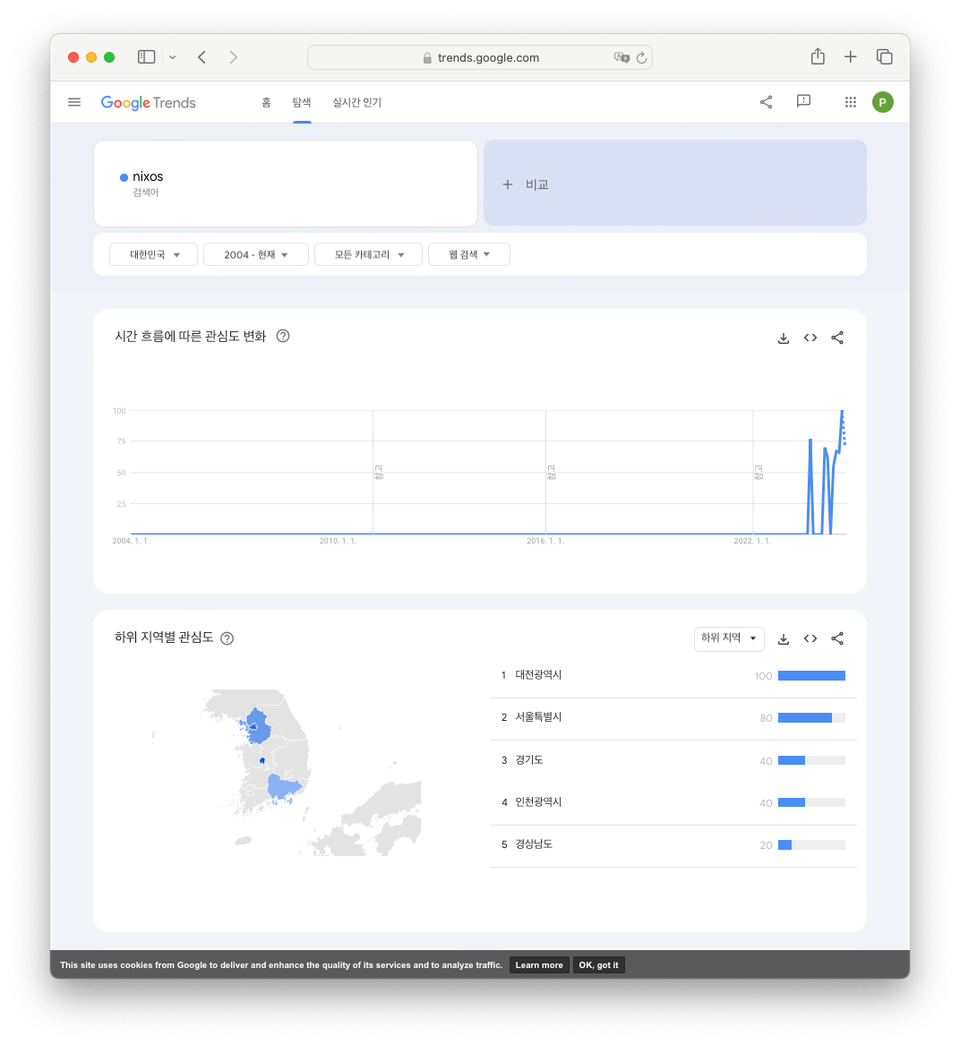Image resolution: width=960 pixels, height=1045 pixels.
Task: Click the translate icon in the address bar
Action: coord(621,57)
